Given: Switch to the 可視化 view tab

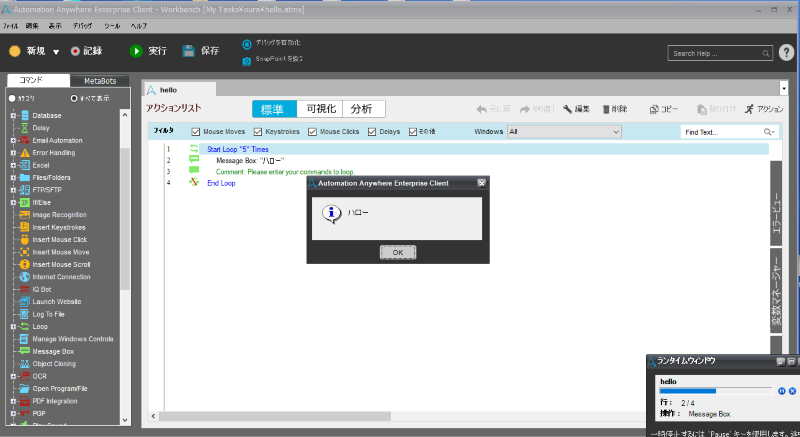Looking at the screenshot, I should coord(321,109).
